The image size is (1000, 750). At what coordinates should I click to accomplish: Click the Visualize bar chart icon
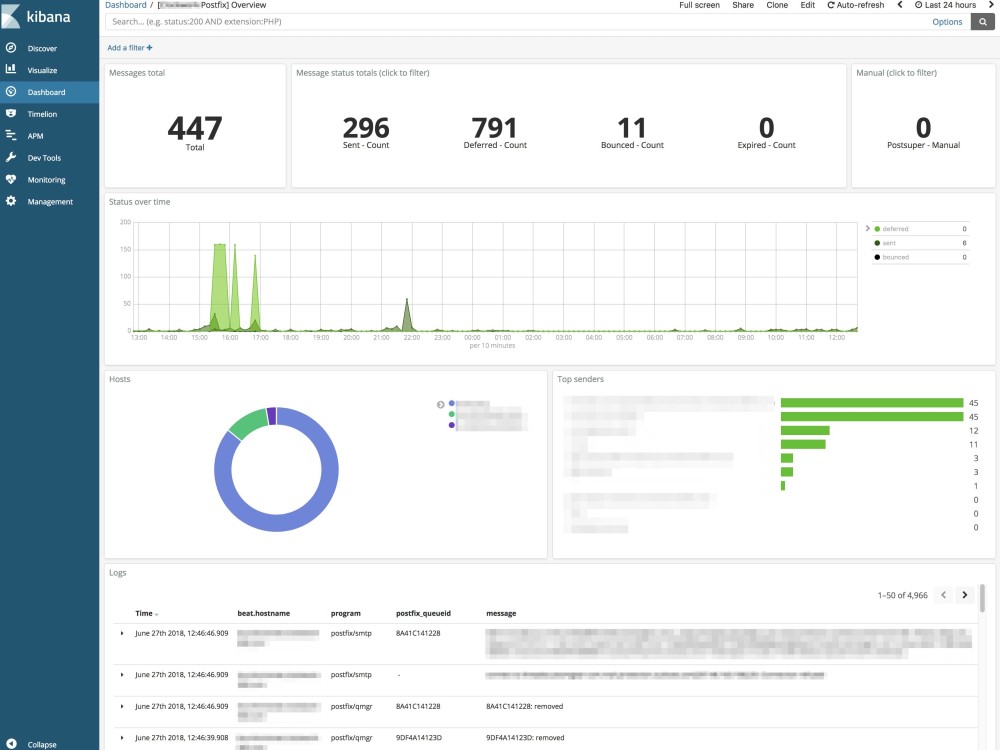[x=11, y=70]
